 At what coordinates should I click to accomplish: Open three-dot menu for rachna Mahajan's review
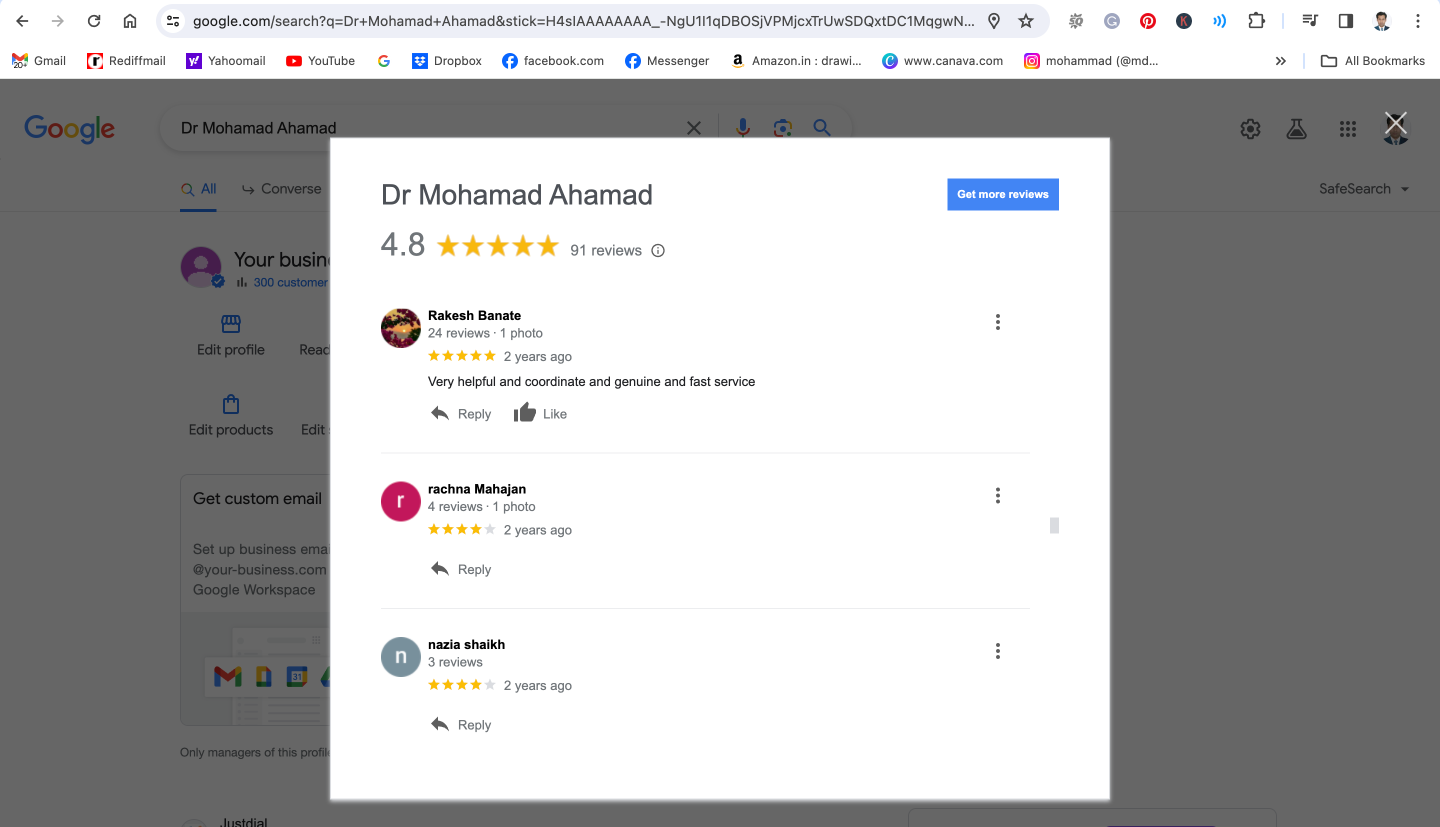(x=997, y=496)
